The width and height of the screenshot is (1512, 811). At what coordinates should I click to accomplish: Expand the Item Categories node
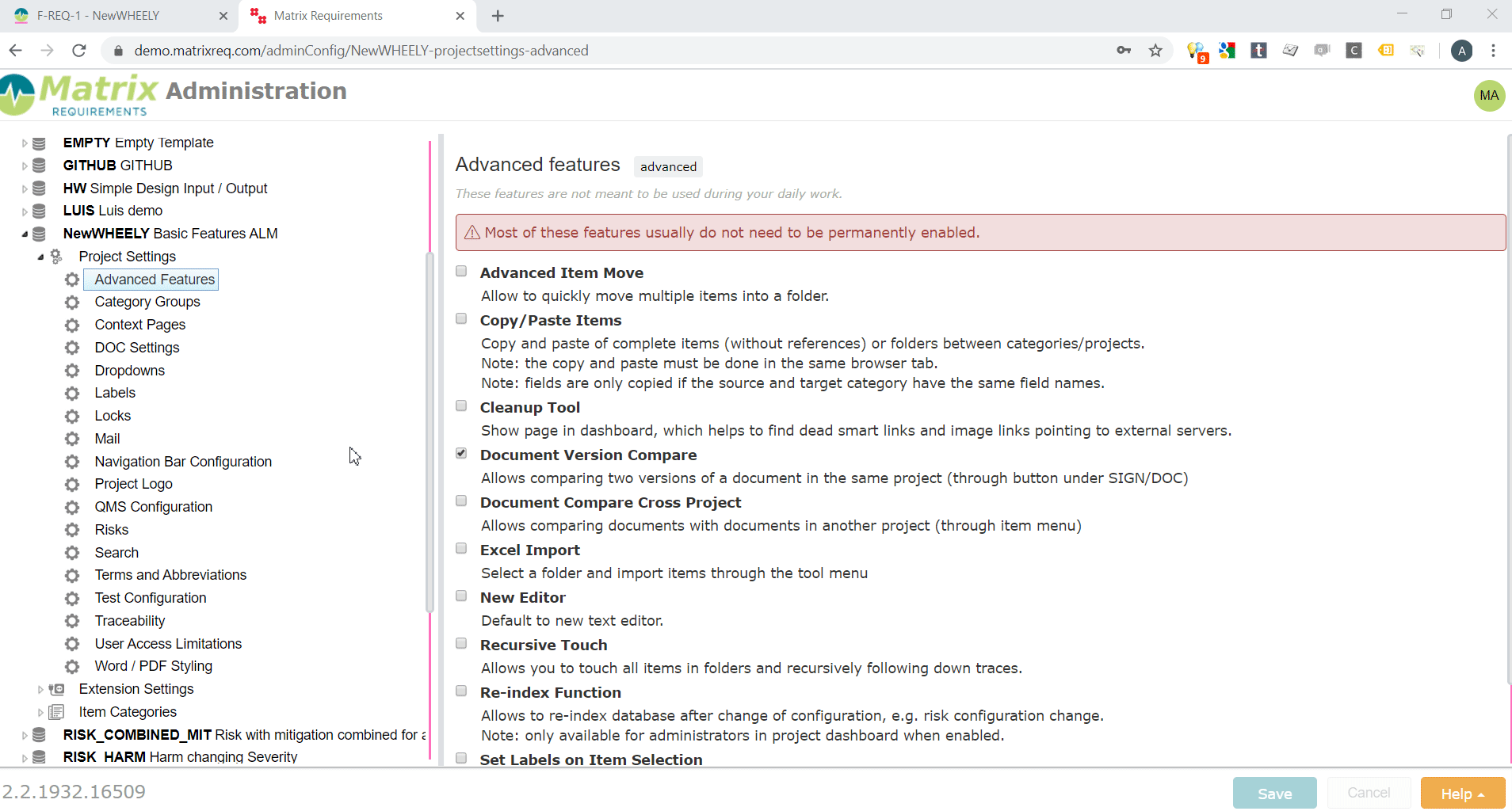coord(40,713)
